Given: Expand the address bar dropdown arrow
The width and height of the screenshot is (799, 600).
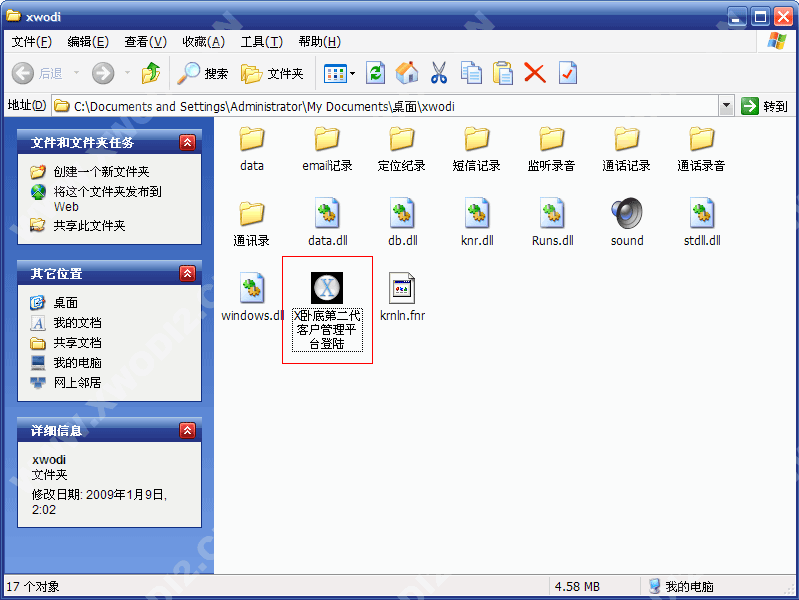Looking at the screenshot, I should (x=726, y=106).
